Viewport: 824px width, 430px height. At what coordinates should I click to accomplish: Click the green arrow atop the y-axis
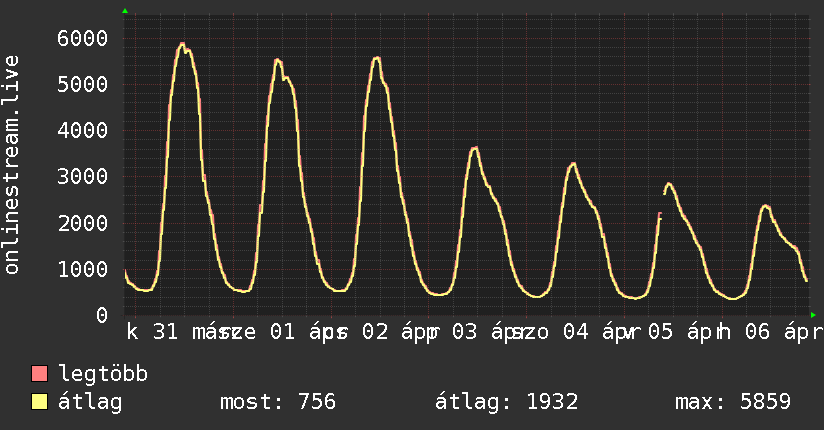(125, 11)
